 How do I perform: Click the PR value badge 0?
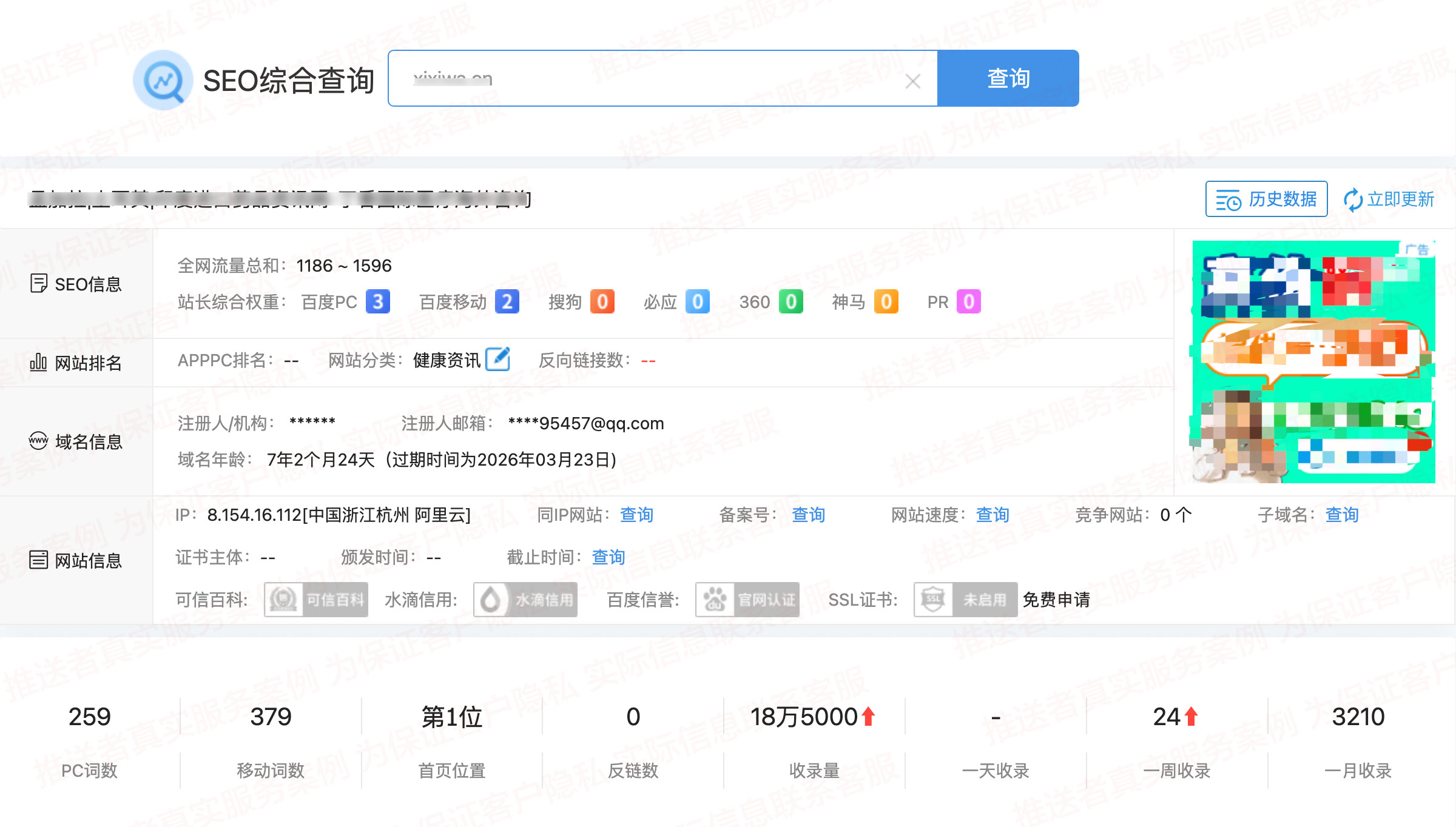tap(969, 301)
